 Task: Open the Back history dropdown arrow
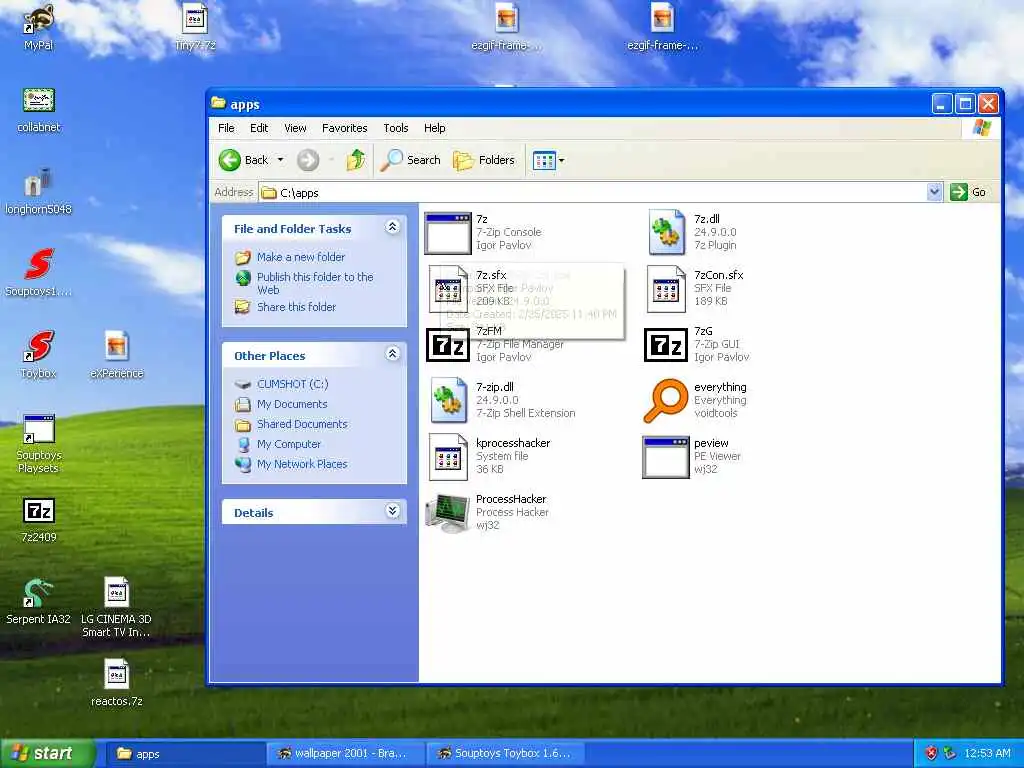click(281, 160)
